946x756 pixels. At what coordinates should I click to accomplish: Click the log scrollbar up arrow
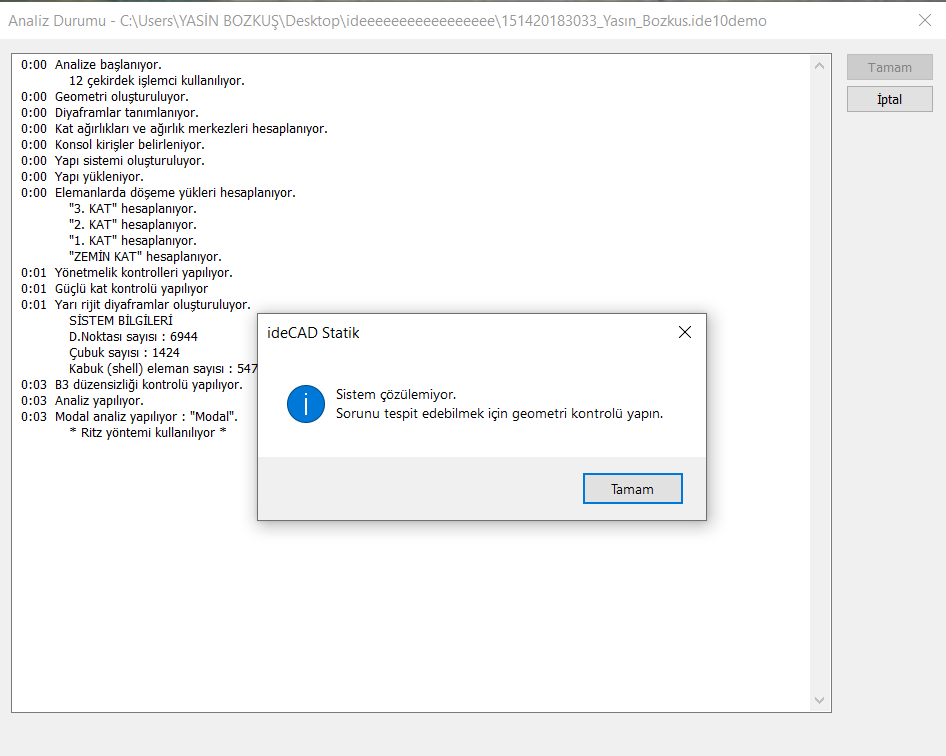point(819,66)
